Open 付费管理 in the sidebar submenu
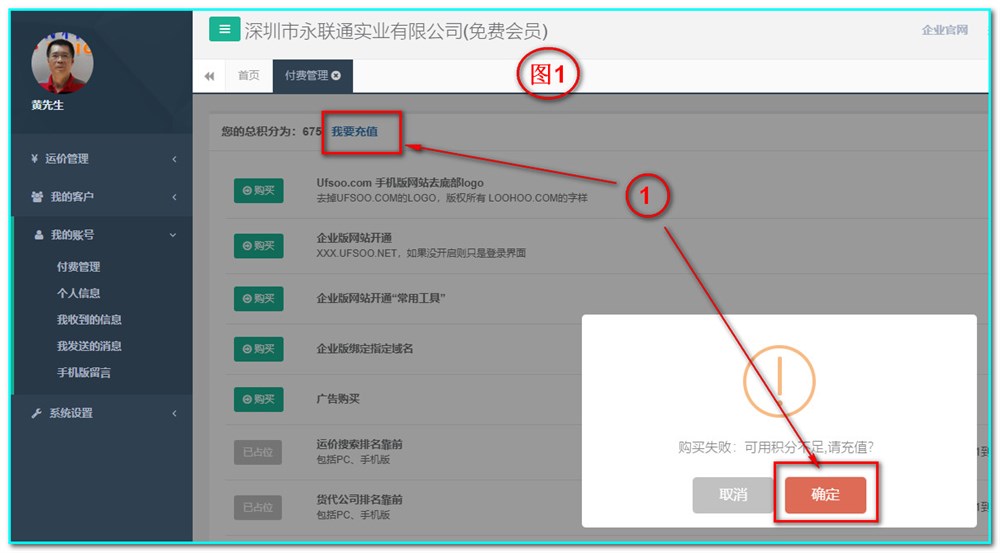 [78, 267]
